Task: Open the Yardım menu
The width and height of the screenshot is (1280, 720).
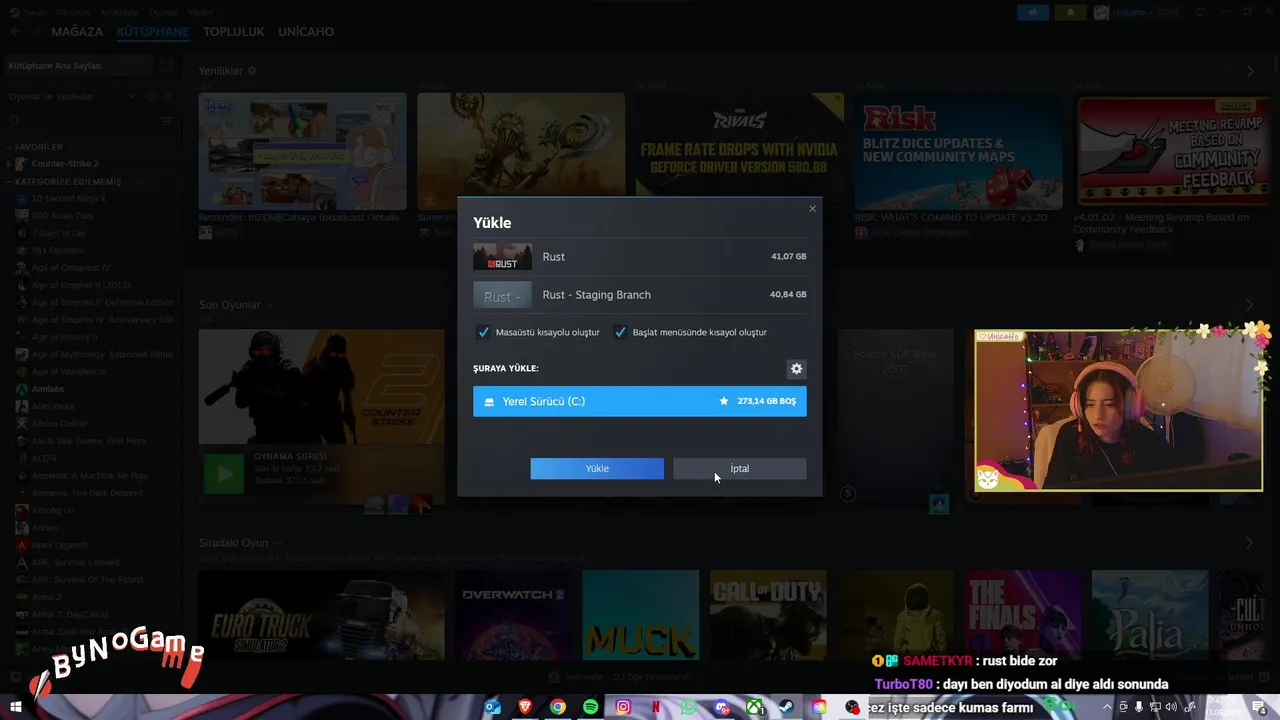Action: [200, 12]
